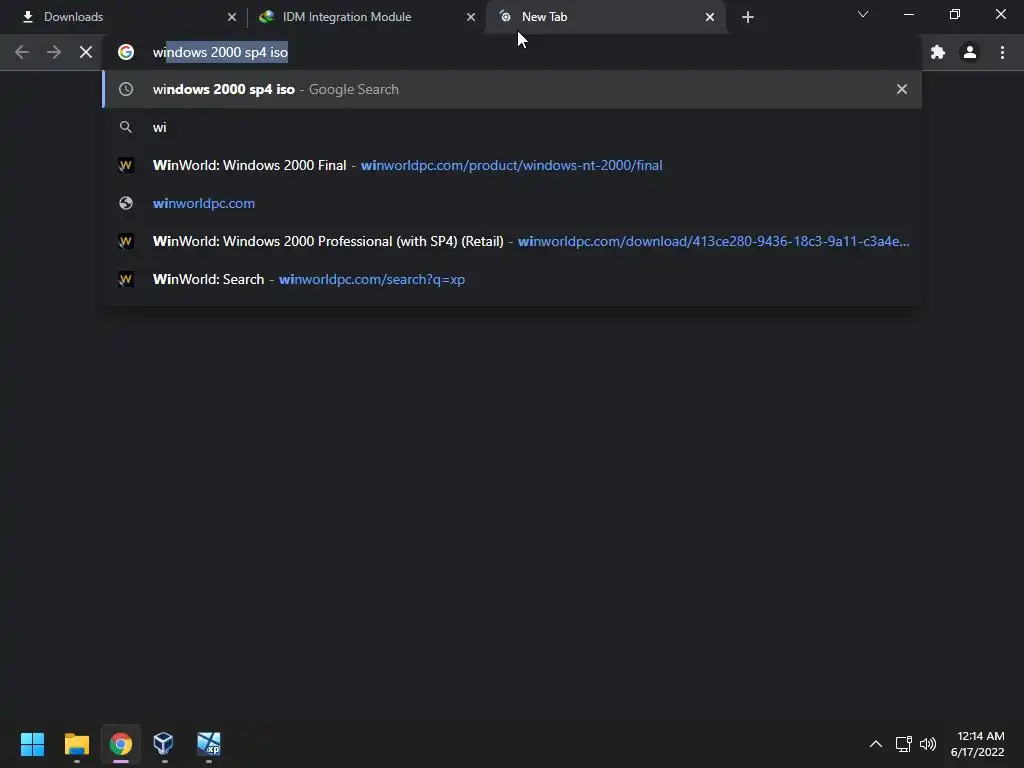Open the Chrome profile icon

(x=970, y=52)
